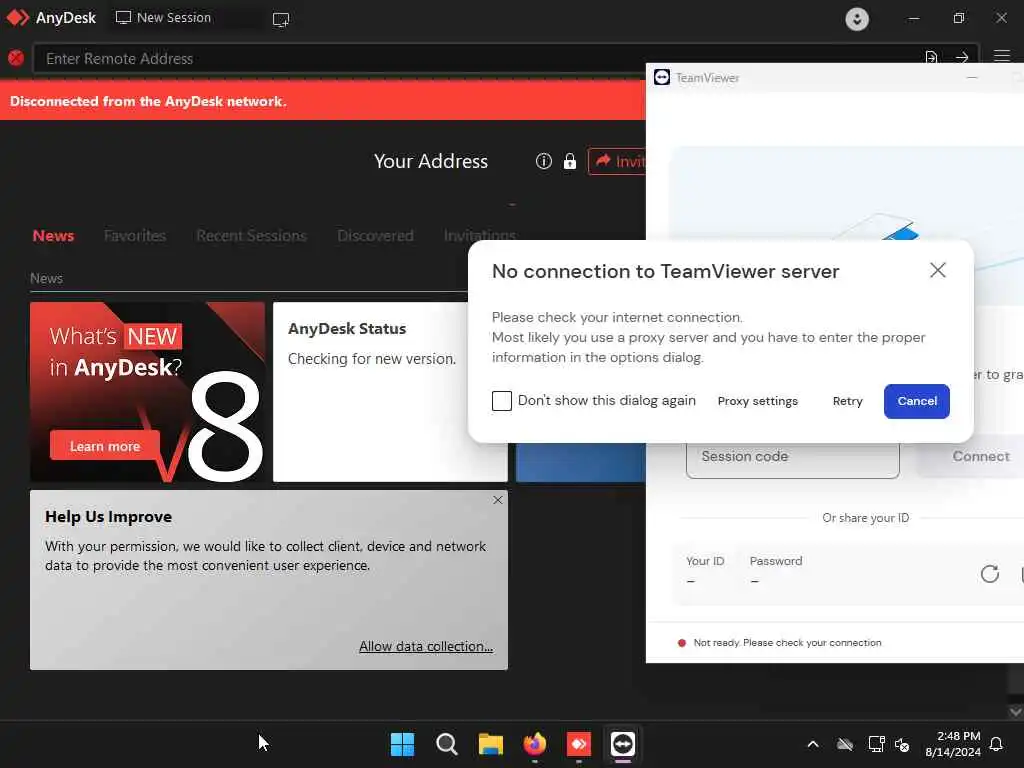Click the AnyDesk Status card
Image resolution: width=1024 pixels, height=768 pixels.
[389, 391]
